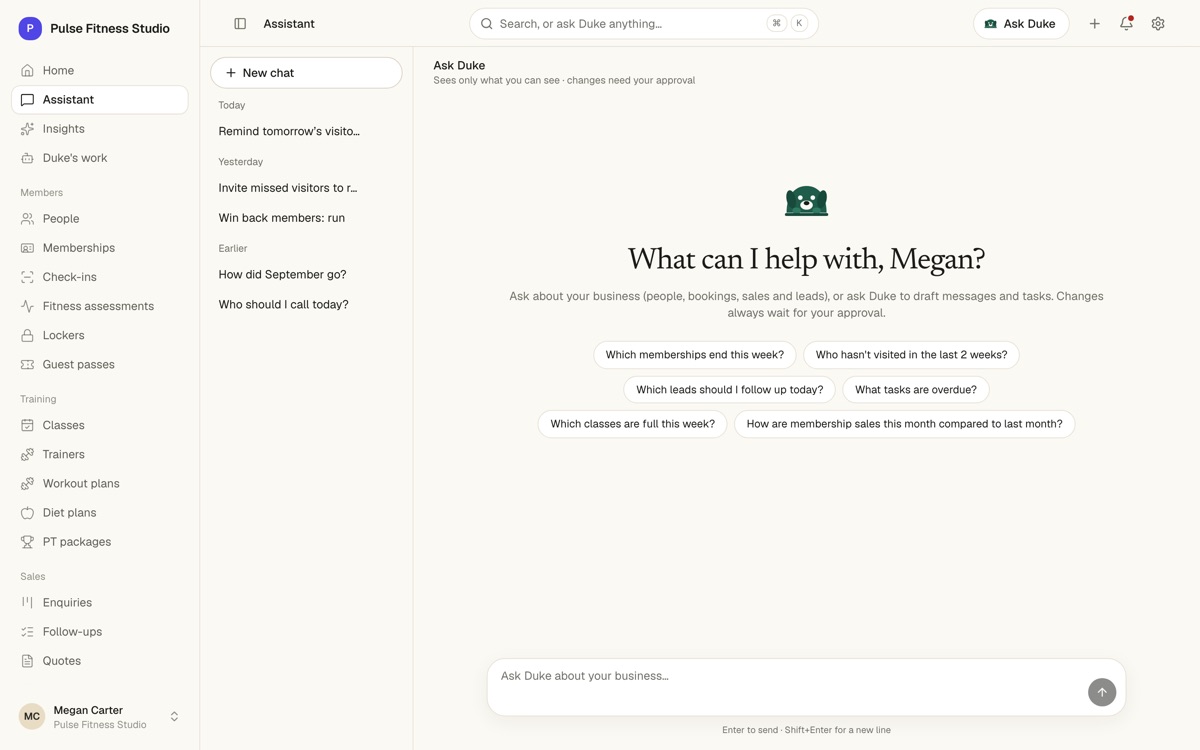1200x750 pixels.
Task: Click the Ask Duke button
Action: 1021,24
